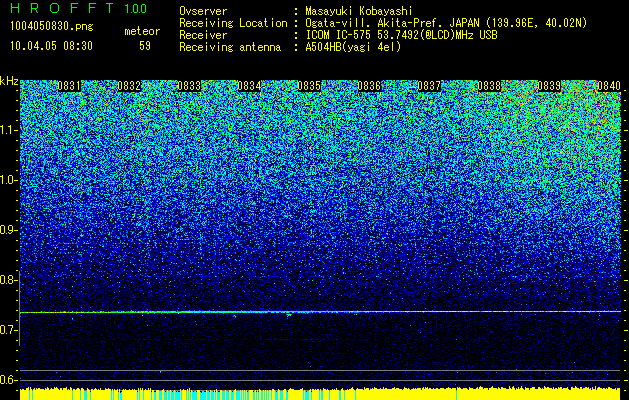The height and width of the screenshot is (400, 629).
Task: Click the timestamp 10.04.05 08:30
Action: pyautogui.click(x=51, y=46)
